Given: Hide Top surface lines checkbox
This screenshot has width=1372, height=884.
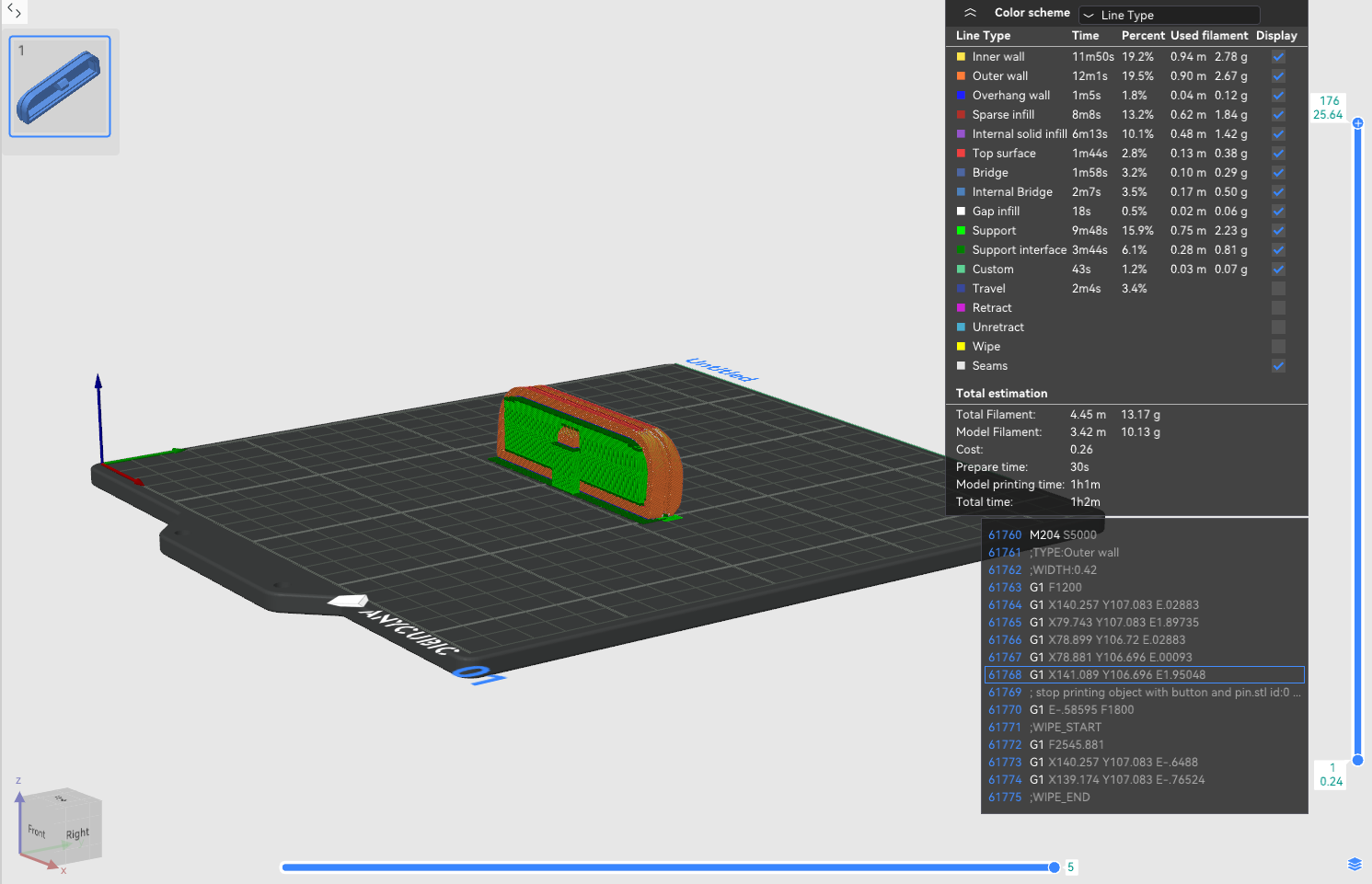Looking at the screenshot, I should (1278, 154).
